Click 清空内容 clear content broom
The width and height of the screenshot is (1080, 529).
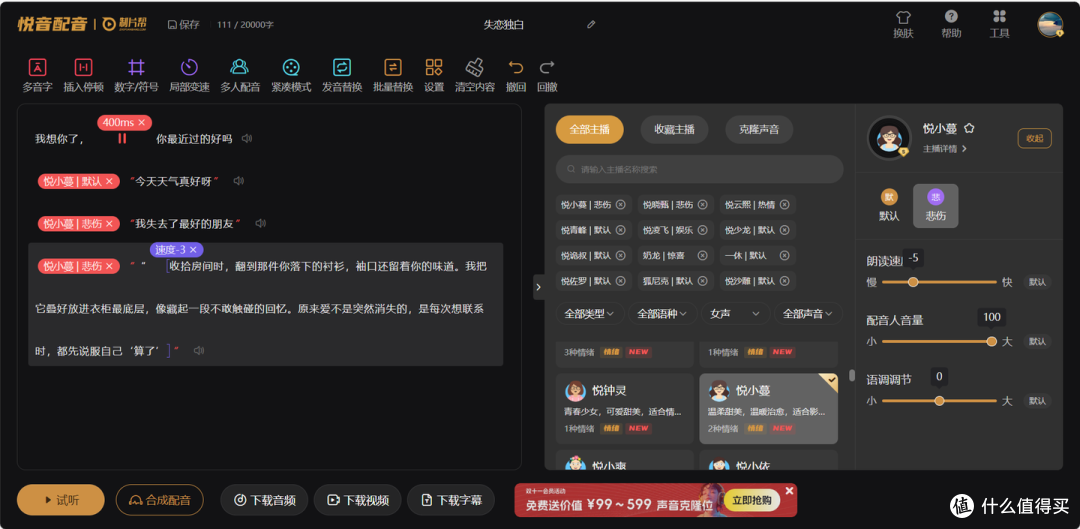pyautogui.click(x=475, y=75)
